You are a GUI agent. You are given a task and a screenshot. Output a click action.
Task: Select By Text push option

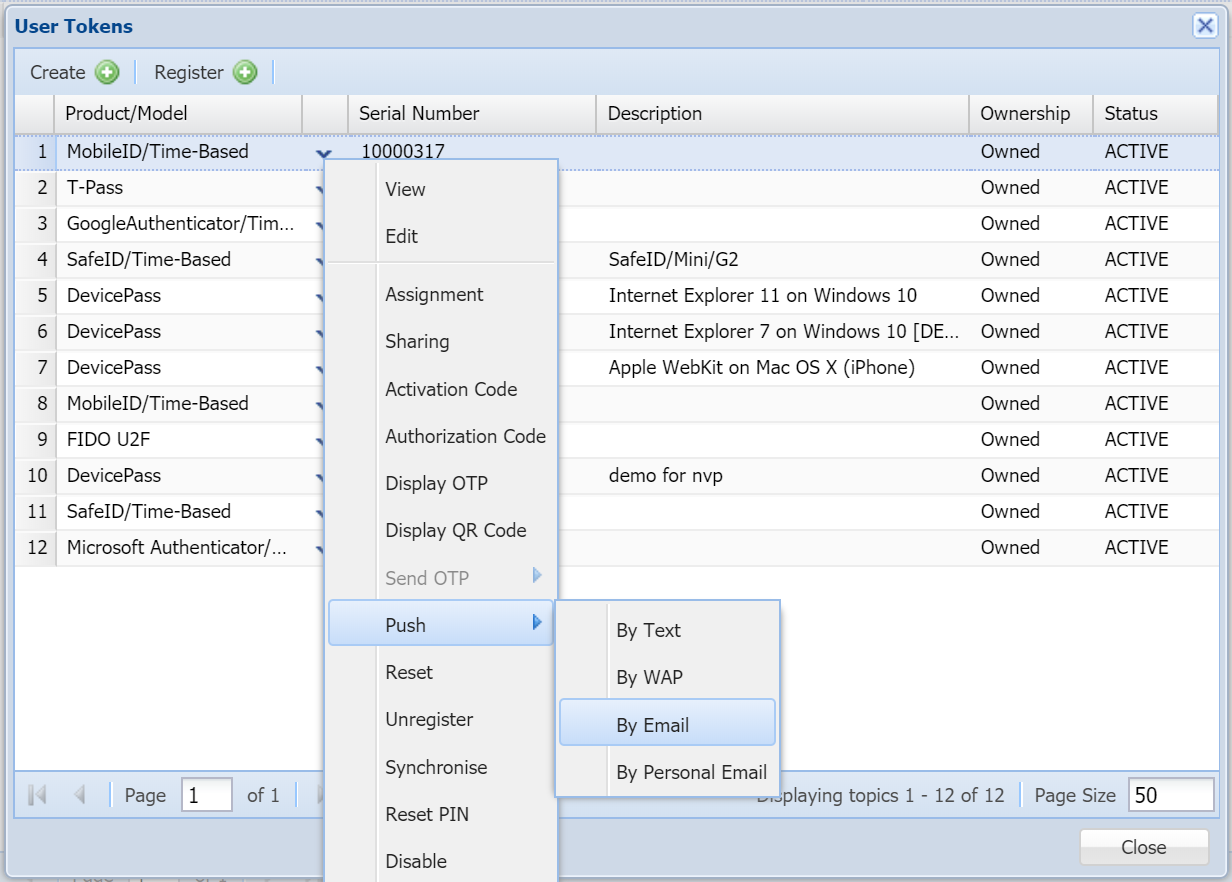point(648,630)
